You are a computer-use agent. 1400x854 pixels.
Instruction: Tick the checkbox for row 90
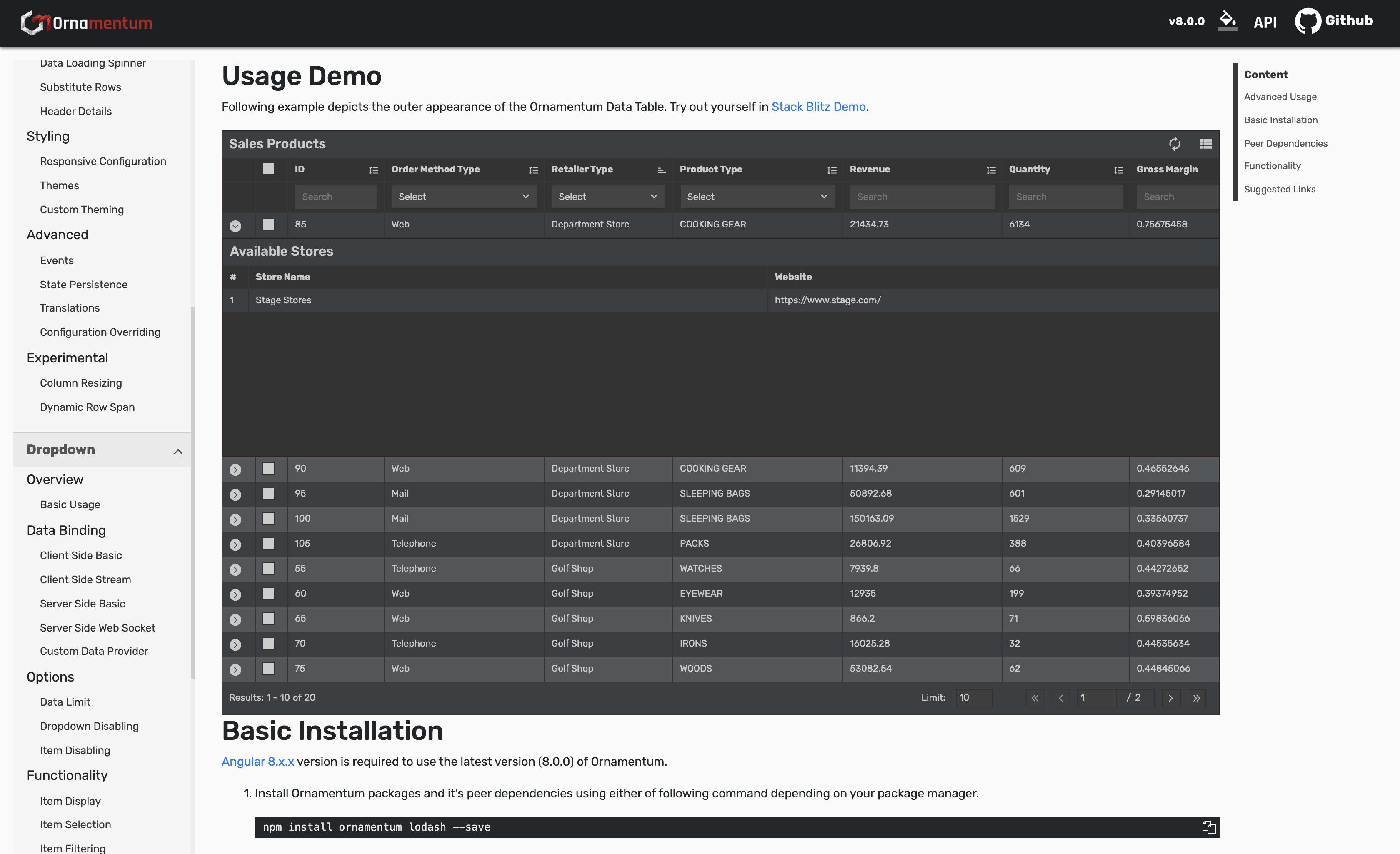click(x=269, y=469)
